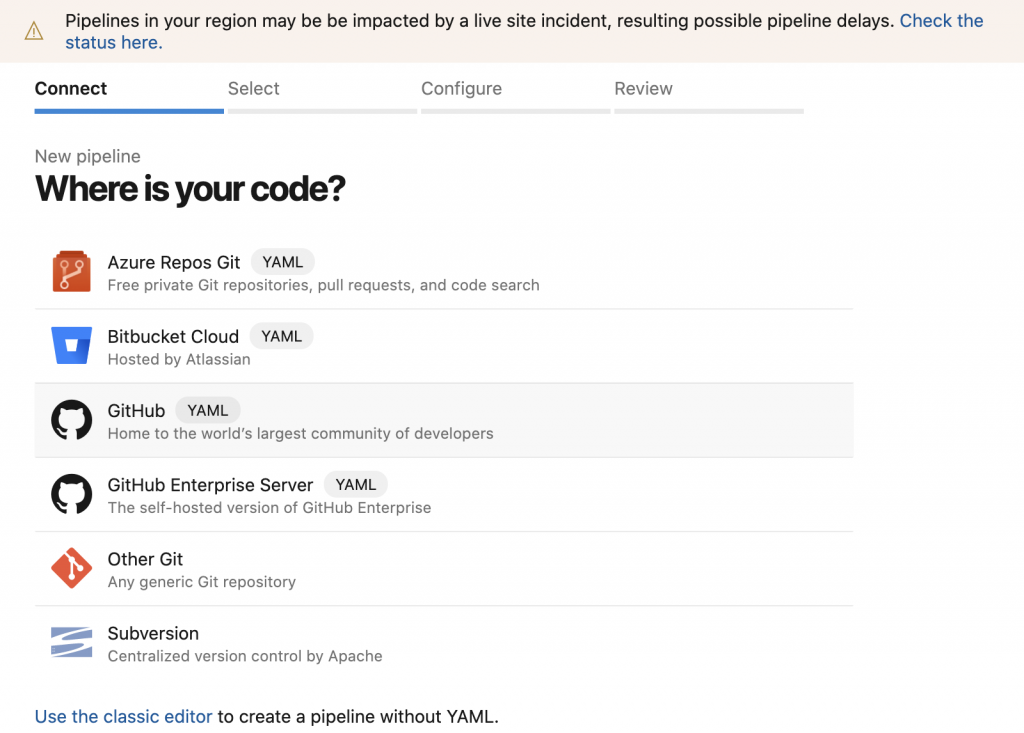The width and height of the screenshot is (1024, 733).
Task: Pick the GitHub source option title
Action: coord(136,410)
